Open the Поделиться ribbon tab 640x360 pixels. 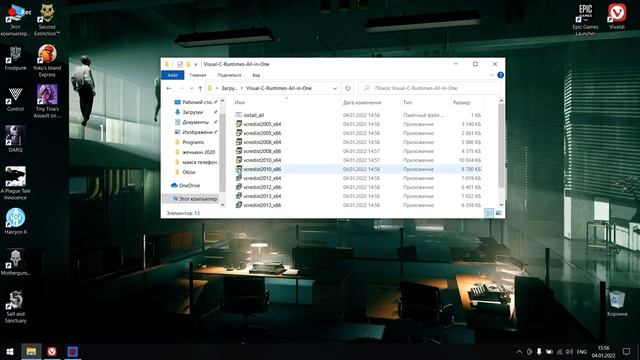pos(229,75)
